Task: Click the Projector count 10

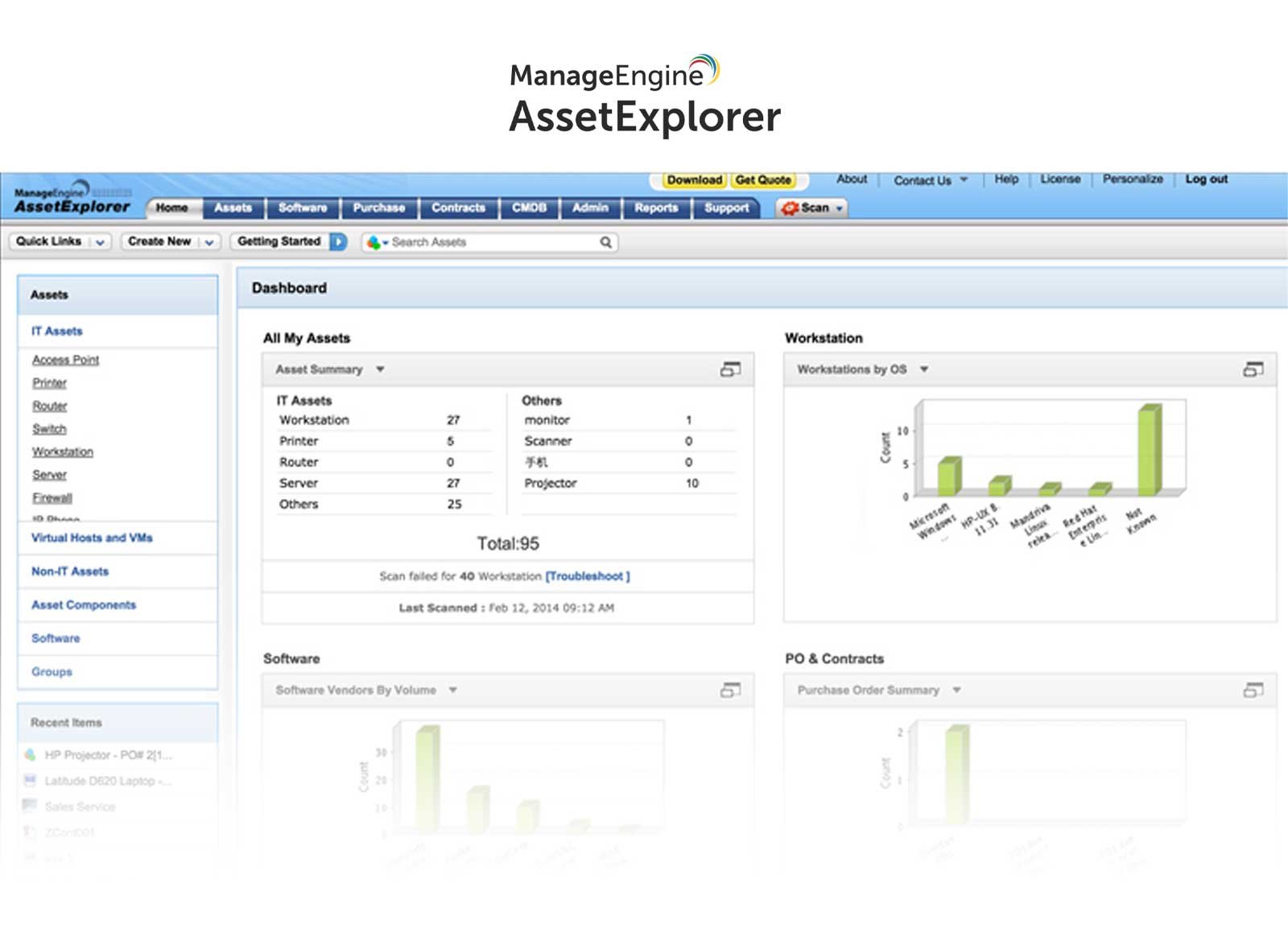Action: pos(692,483)
